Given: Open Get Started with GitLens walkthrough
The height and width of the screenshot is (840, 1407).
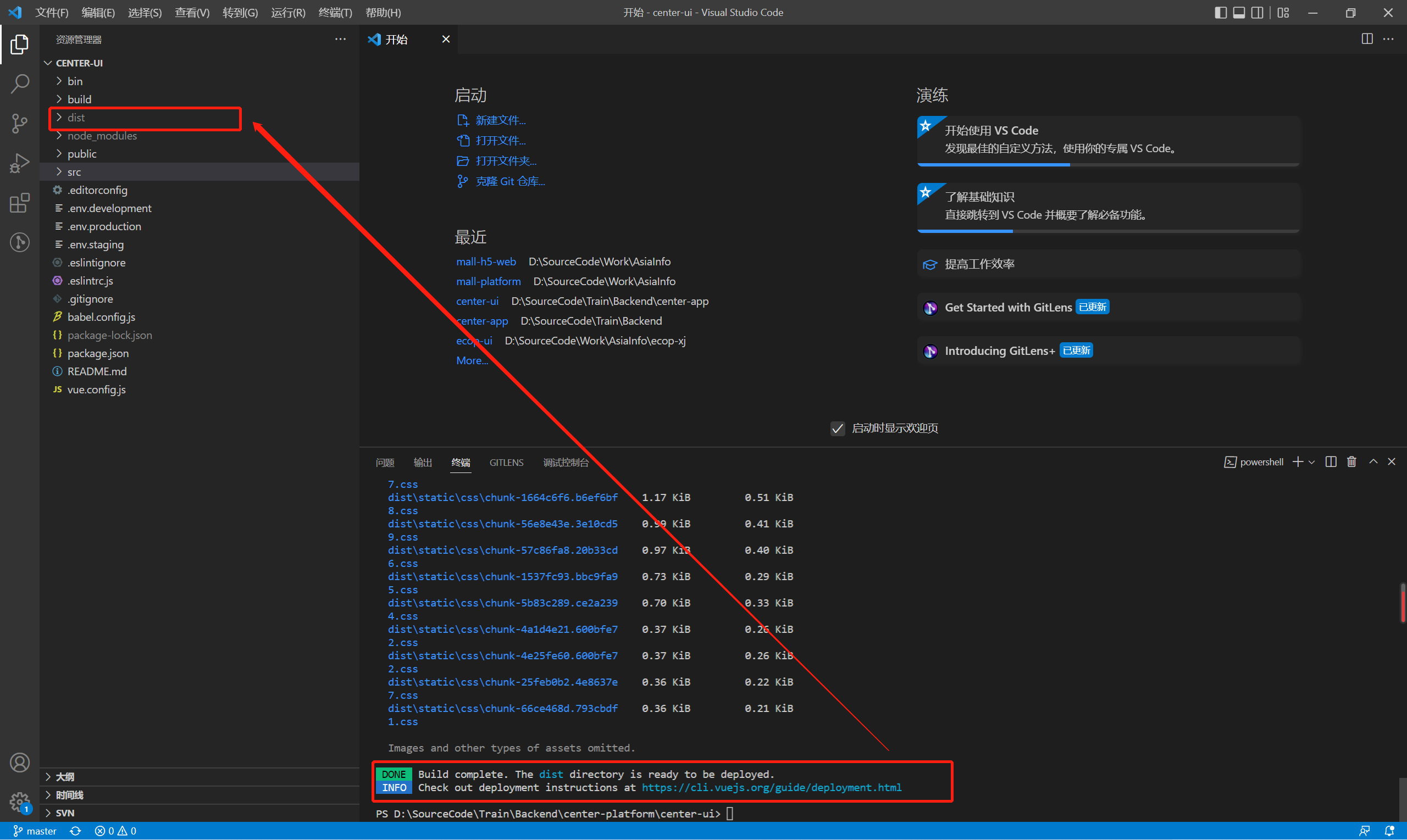Looking at the screenshot, I should (x=1108, y=307).
